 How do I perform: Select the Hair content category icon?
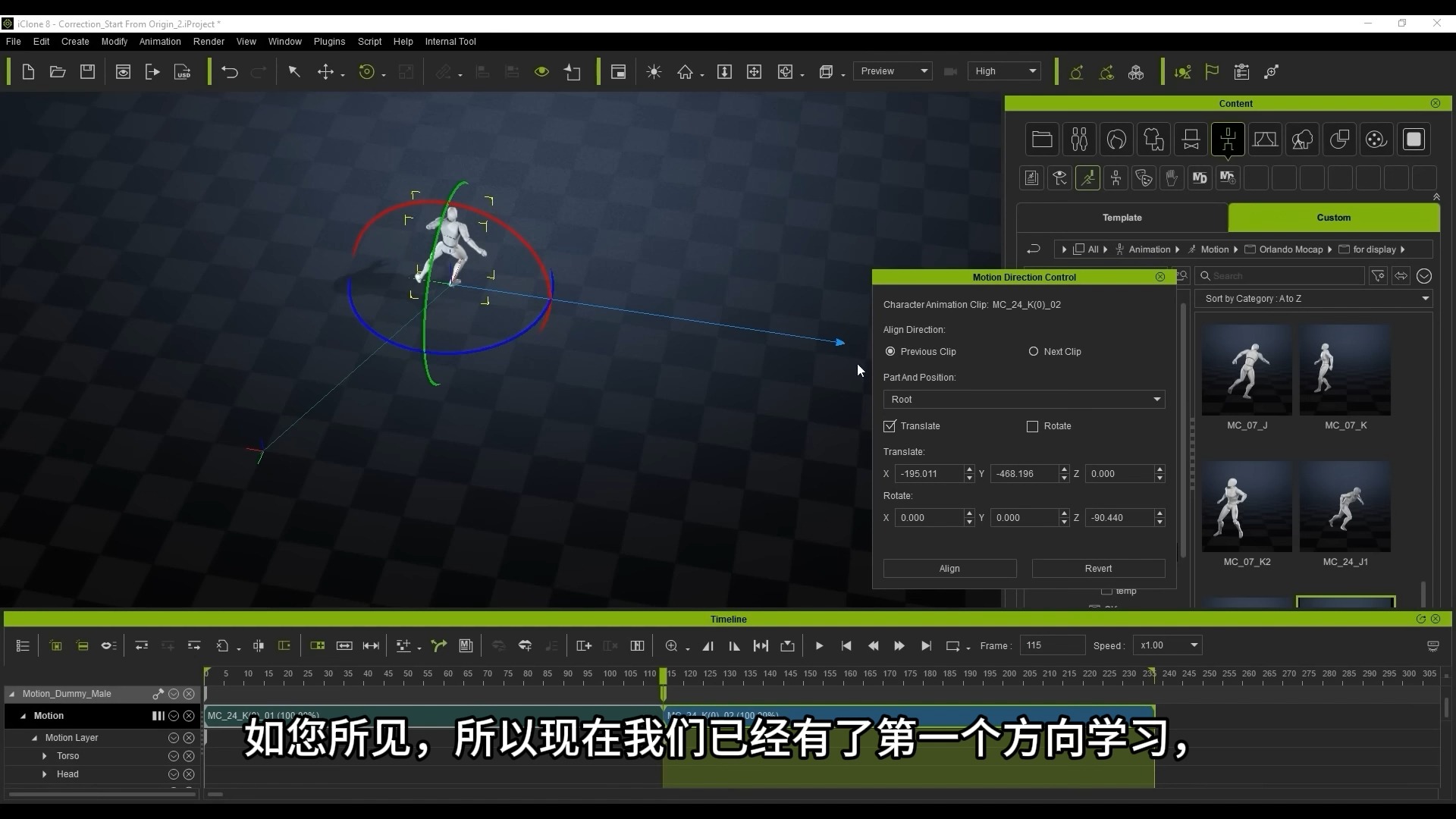(x=1117, y=140)
